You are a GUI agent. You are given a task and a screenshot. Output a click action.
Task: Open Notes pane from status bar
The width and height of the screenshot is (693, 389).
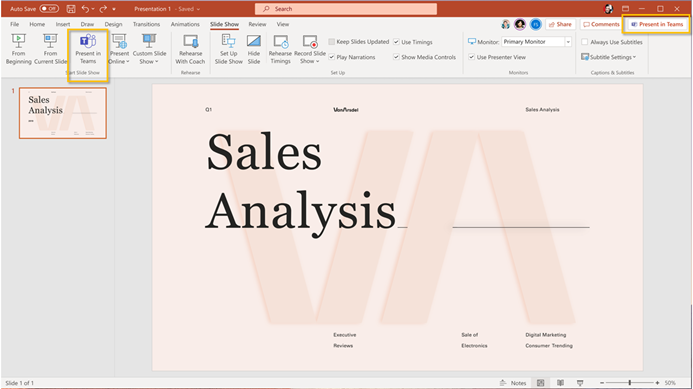(x=513, y=383)
